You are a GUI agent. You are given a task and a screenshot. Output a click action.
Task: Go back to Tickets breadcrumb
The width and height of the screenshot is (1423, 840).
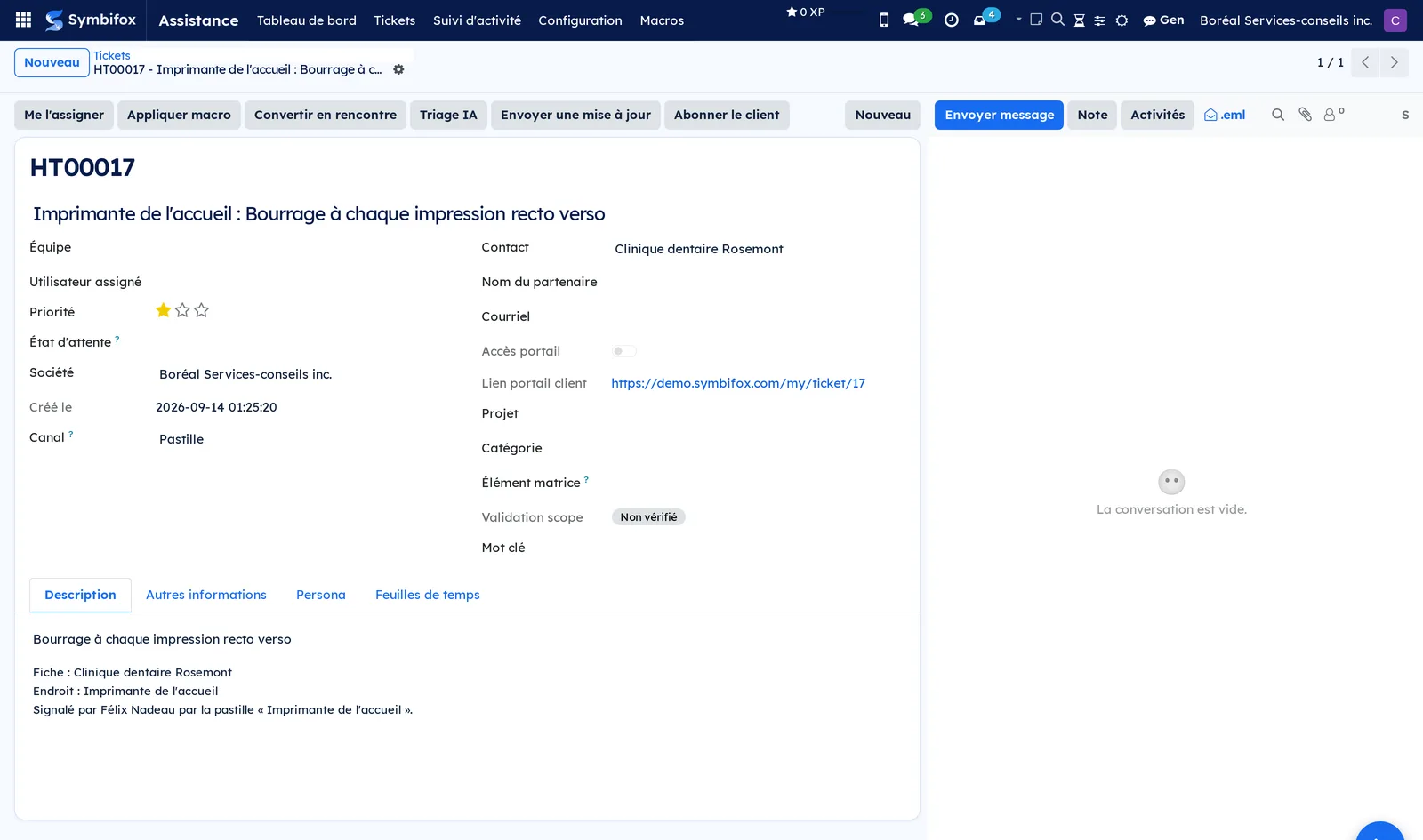tap(112, 55)
